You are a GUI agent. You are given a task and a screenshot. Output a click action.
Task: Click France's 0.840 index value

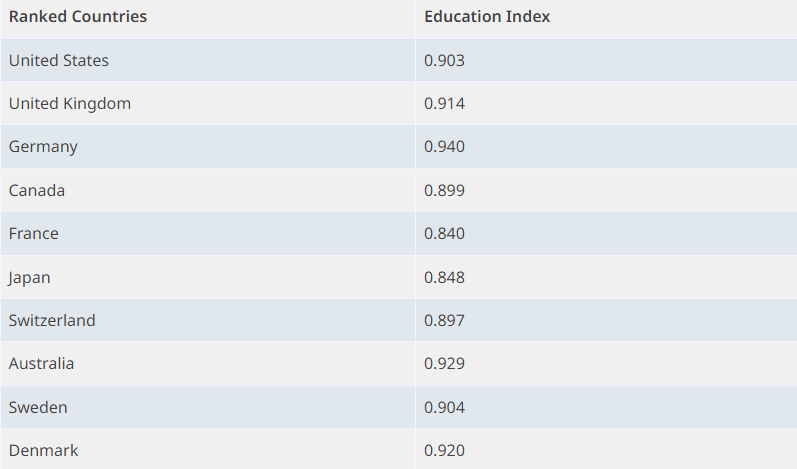[x=444, y=234]
